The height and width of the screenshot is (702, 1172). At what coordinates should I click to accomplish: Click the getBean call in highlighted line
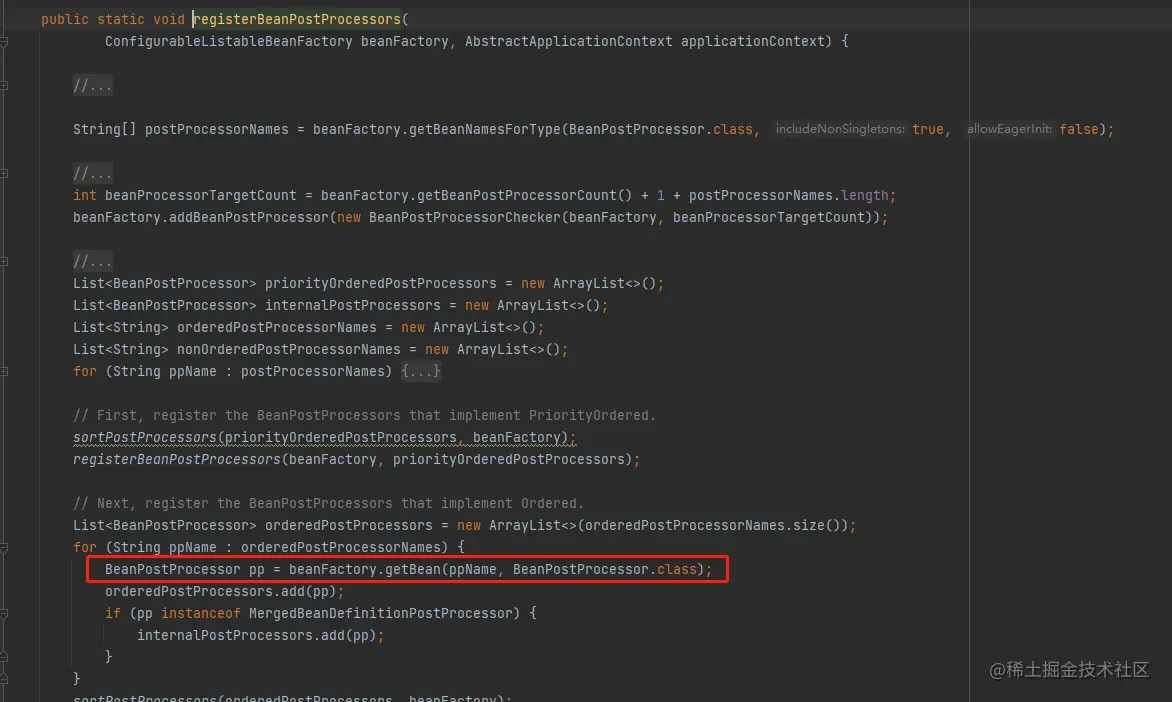click(413, 569)
